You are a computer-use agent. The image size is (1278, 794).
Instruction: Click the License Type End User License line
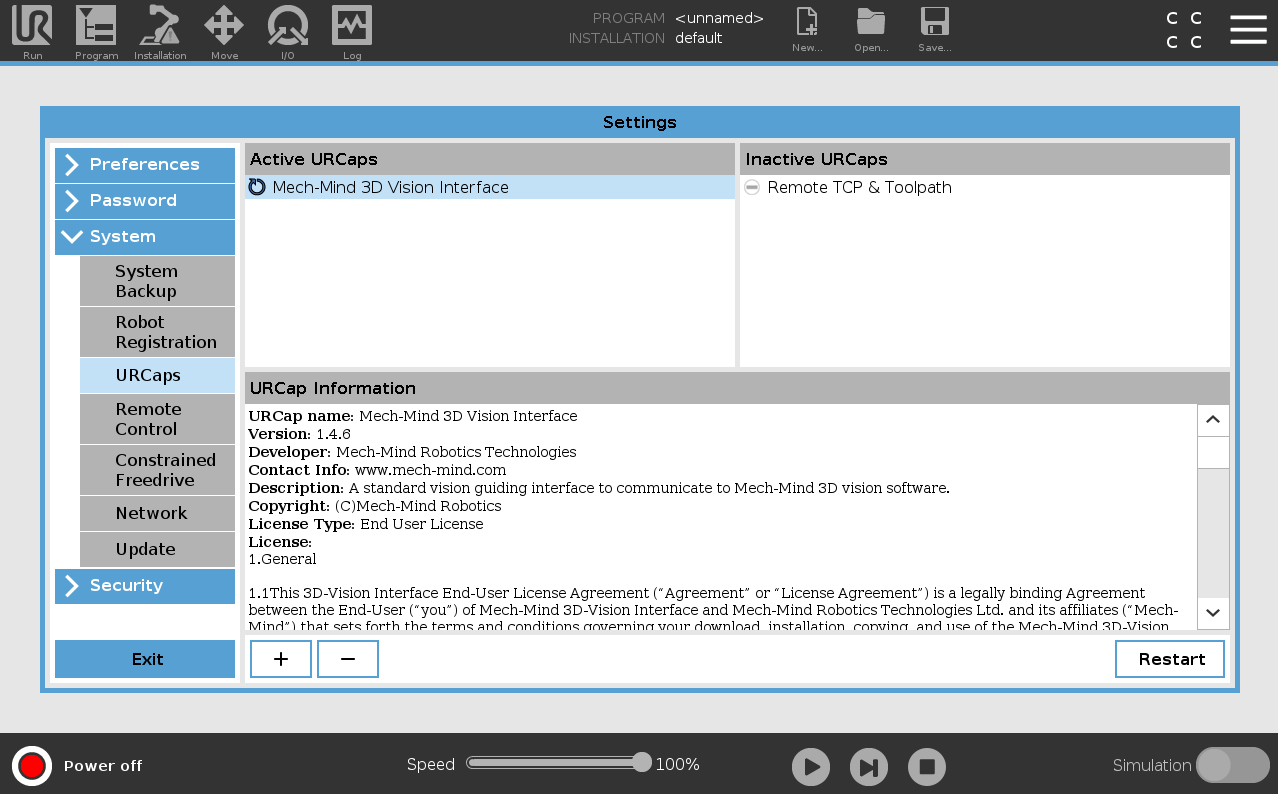(365, 524)
